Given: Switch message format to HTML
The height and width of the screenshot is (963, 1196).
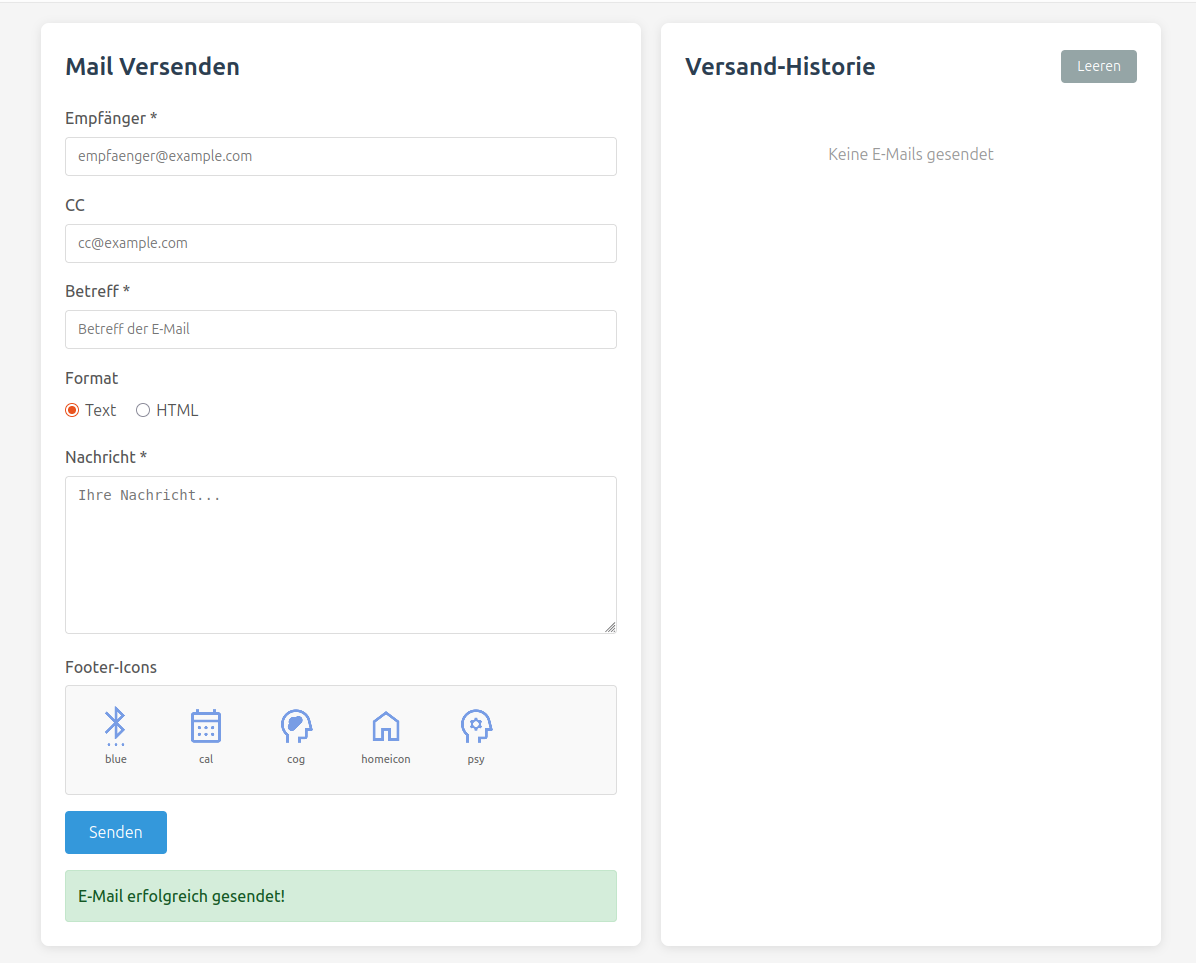Looking at the screenshot, I should (143, 410).
